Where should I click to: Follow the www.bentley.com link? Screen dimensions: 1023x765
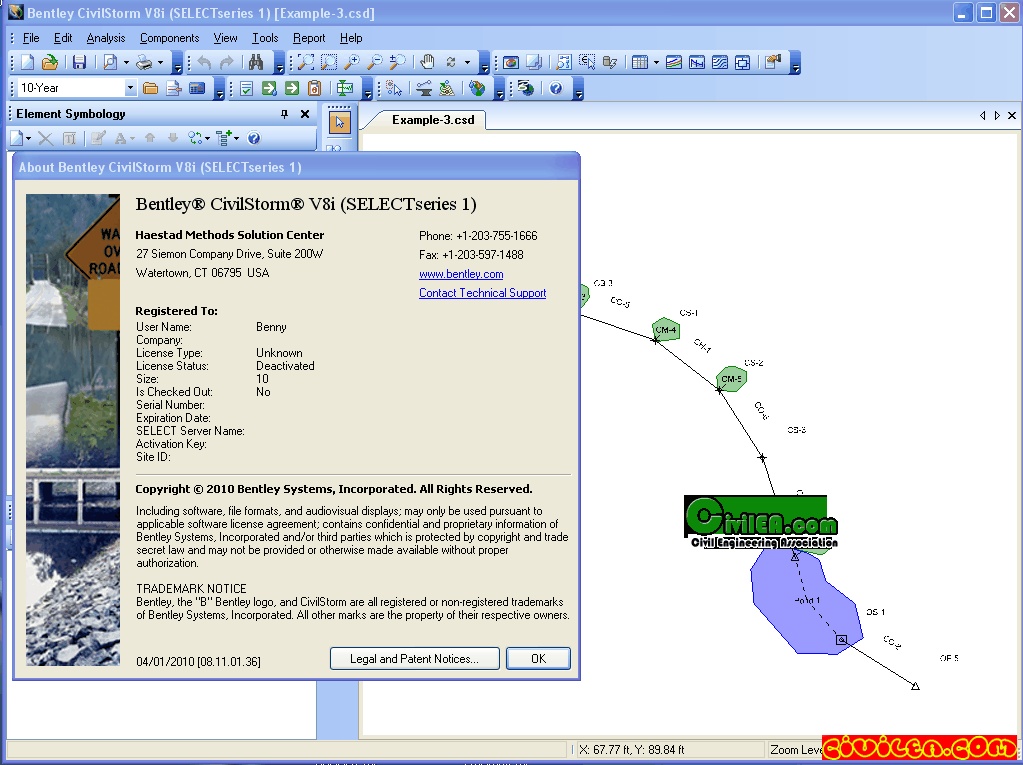pyautogui.click(x=461, y=274)
